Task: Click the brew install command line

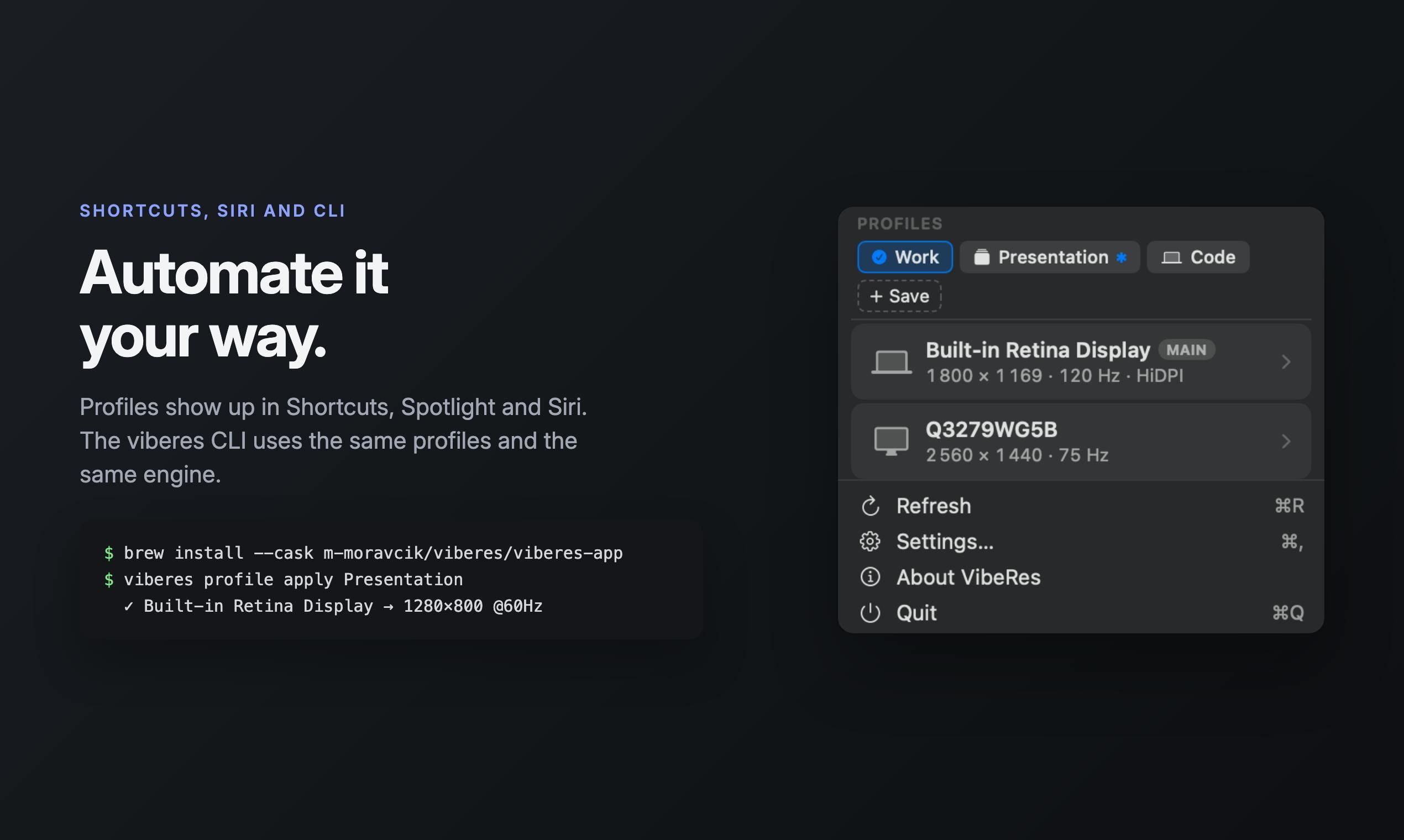Action: (x=364, y=553)
